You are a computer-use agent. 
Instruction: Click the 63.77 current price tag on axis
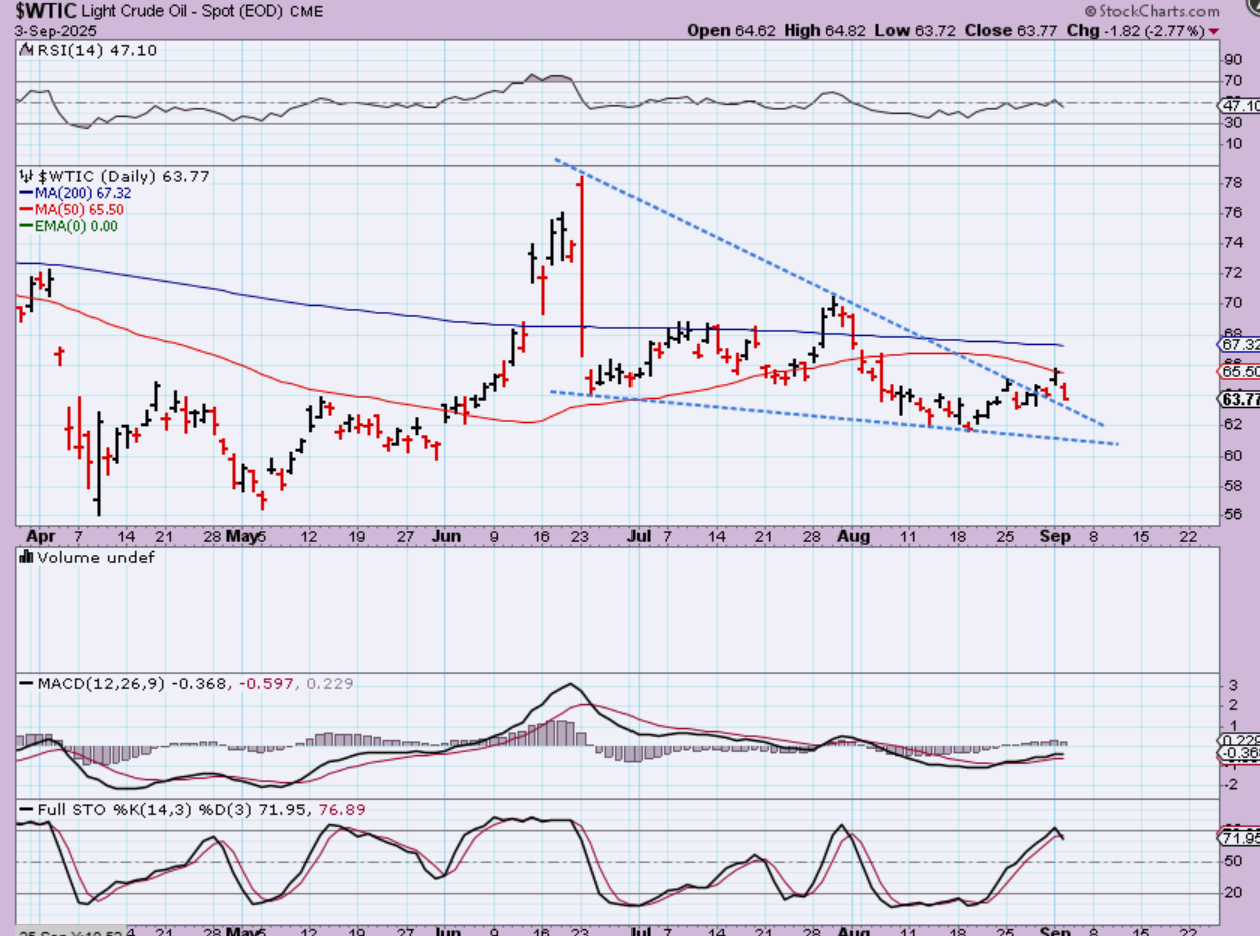pyautogui.click(x=1238, y=399)
